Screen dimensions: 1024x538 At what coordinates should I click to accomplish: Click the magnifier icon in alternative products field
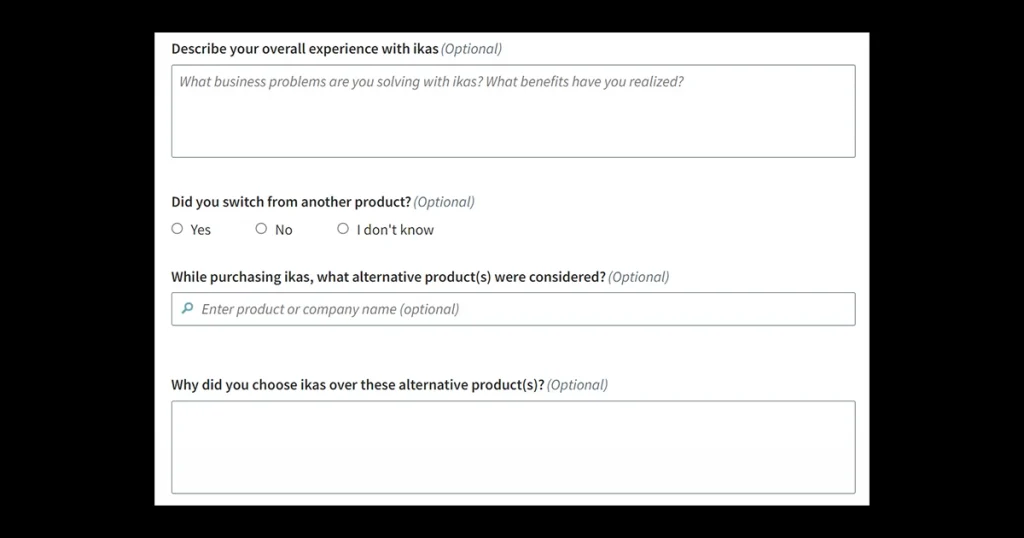187,308
